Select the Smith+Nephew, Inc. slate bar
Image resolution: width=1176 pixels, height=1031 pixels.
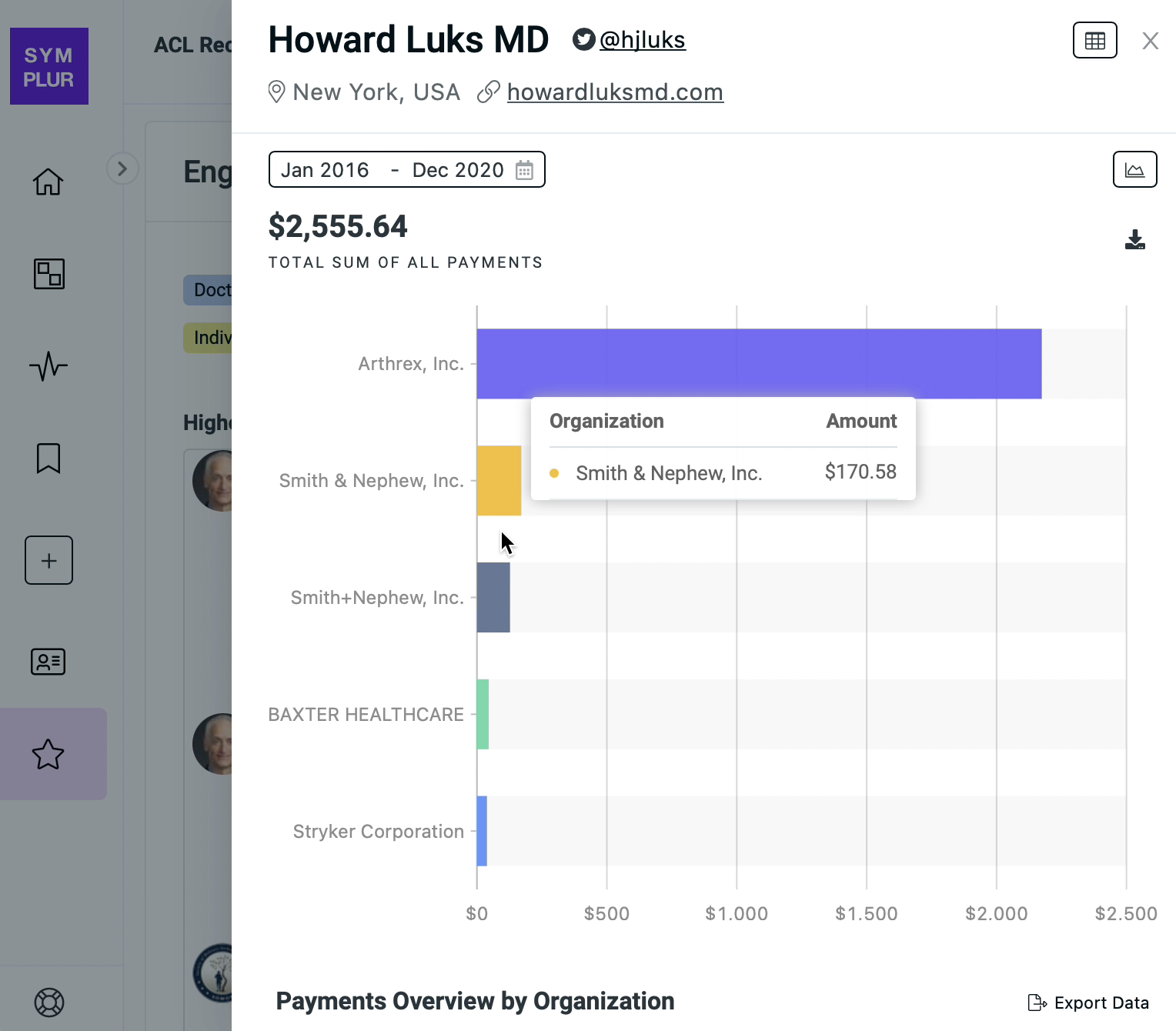click(493, 598)
